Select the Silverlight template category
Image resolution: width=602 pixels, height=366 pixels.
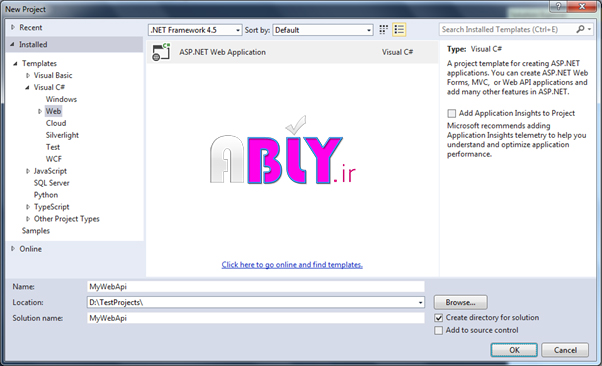click(x=62, y=135)
